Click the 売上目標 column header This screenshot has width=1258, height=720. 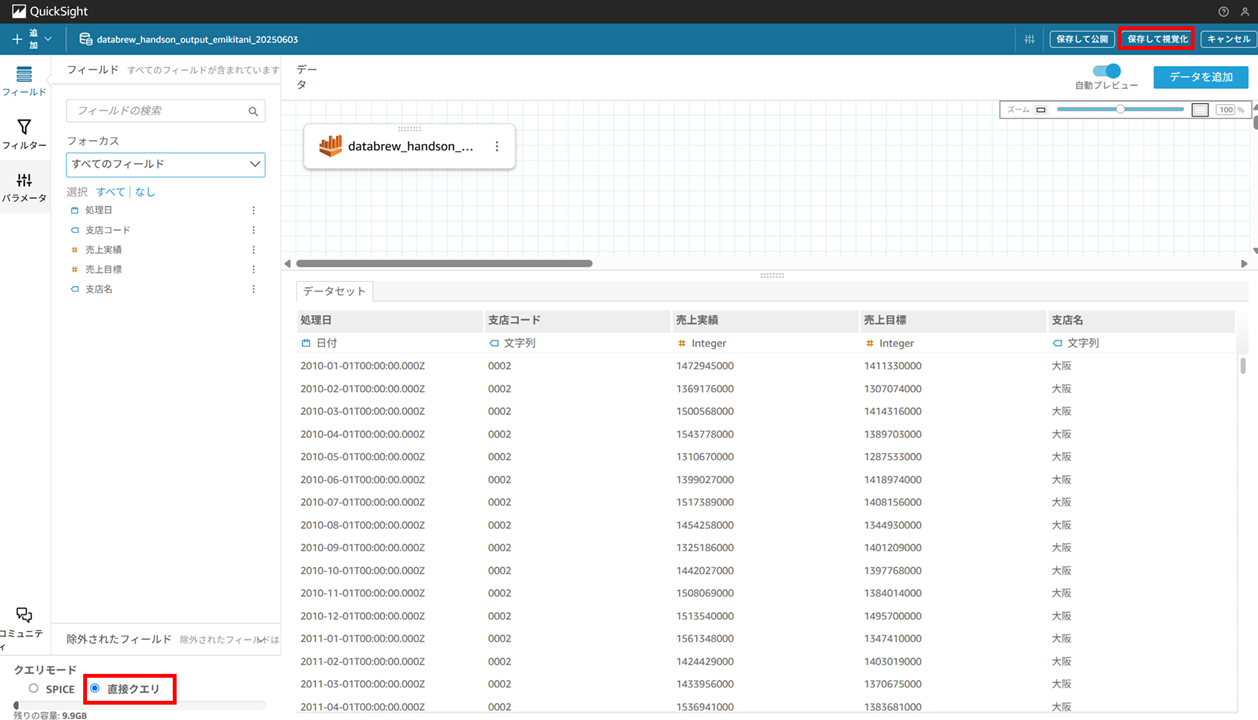coord(953,320)
